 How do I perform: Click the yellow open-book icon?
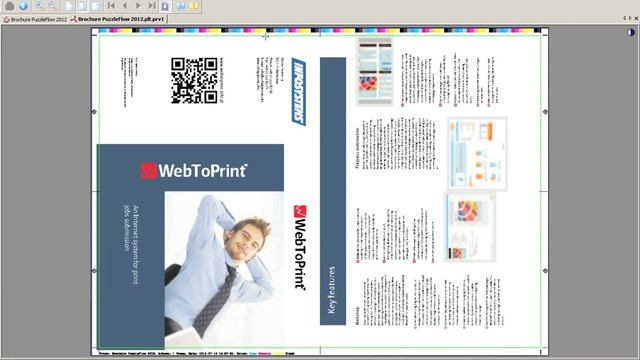(194, 6)
